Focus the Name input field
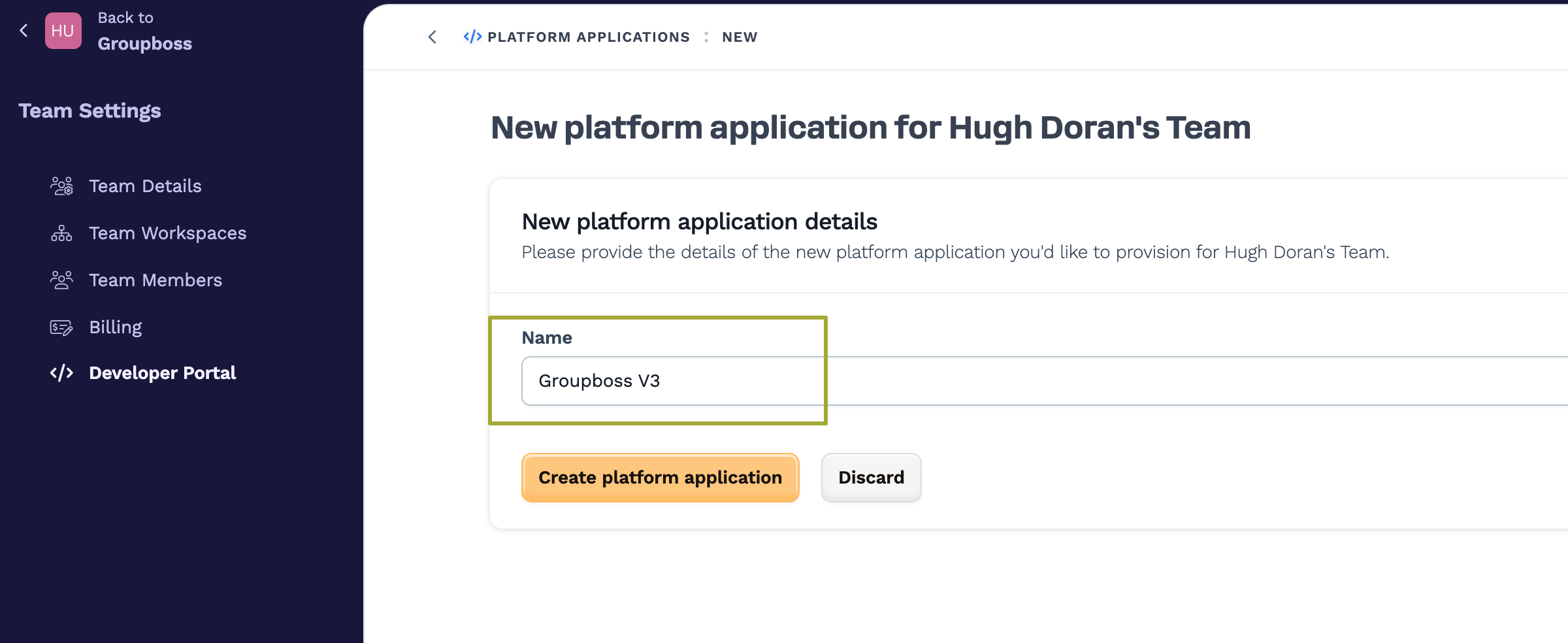This screenshot has width=1568, height=643. pos(1045,381)
